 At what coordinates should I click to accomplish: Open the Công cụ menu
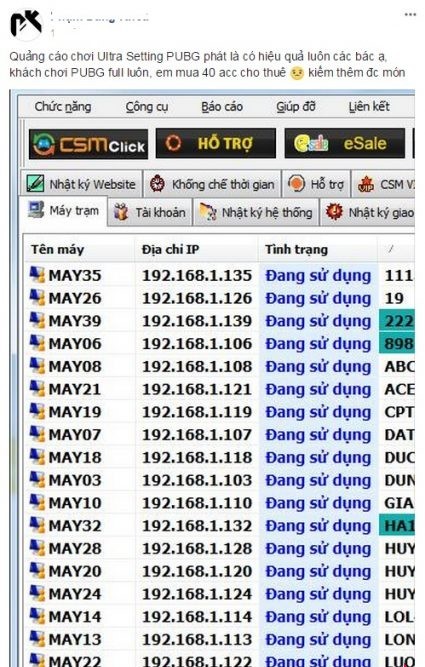pyautogui.click(x=147, y=107)
